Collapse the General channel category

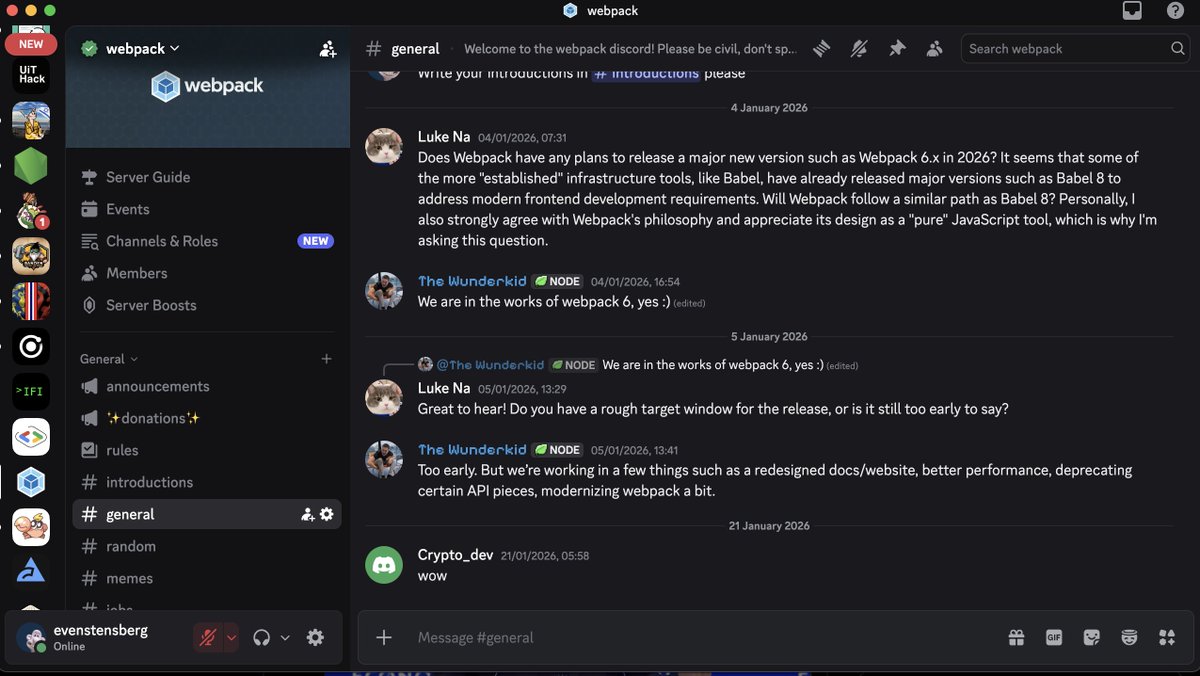(109, 359)
